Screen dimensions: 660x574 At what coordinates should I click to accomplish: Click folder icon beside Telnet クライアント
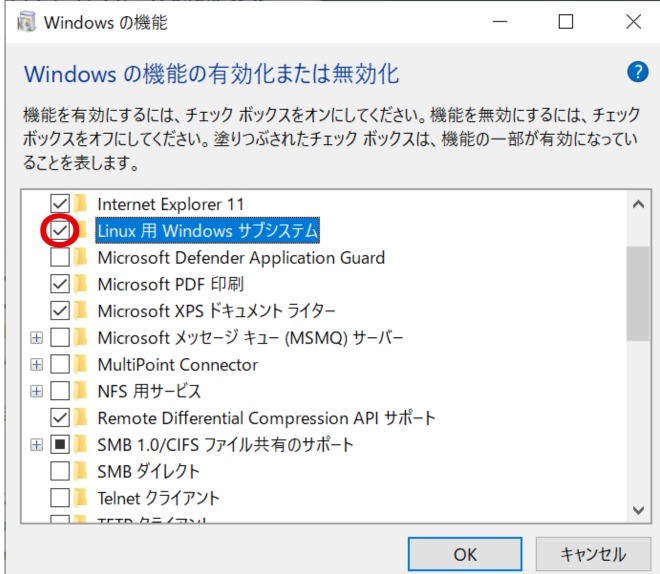(80, 498)
